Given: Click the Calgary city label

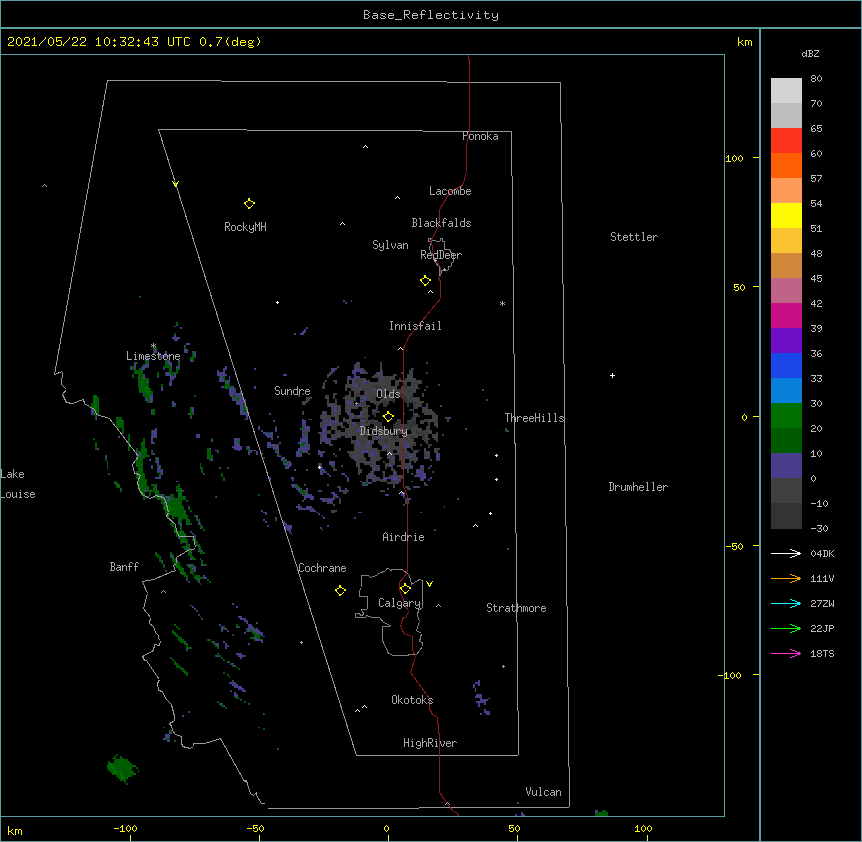Looking at the screenshot, I should coord(399,603).
